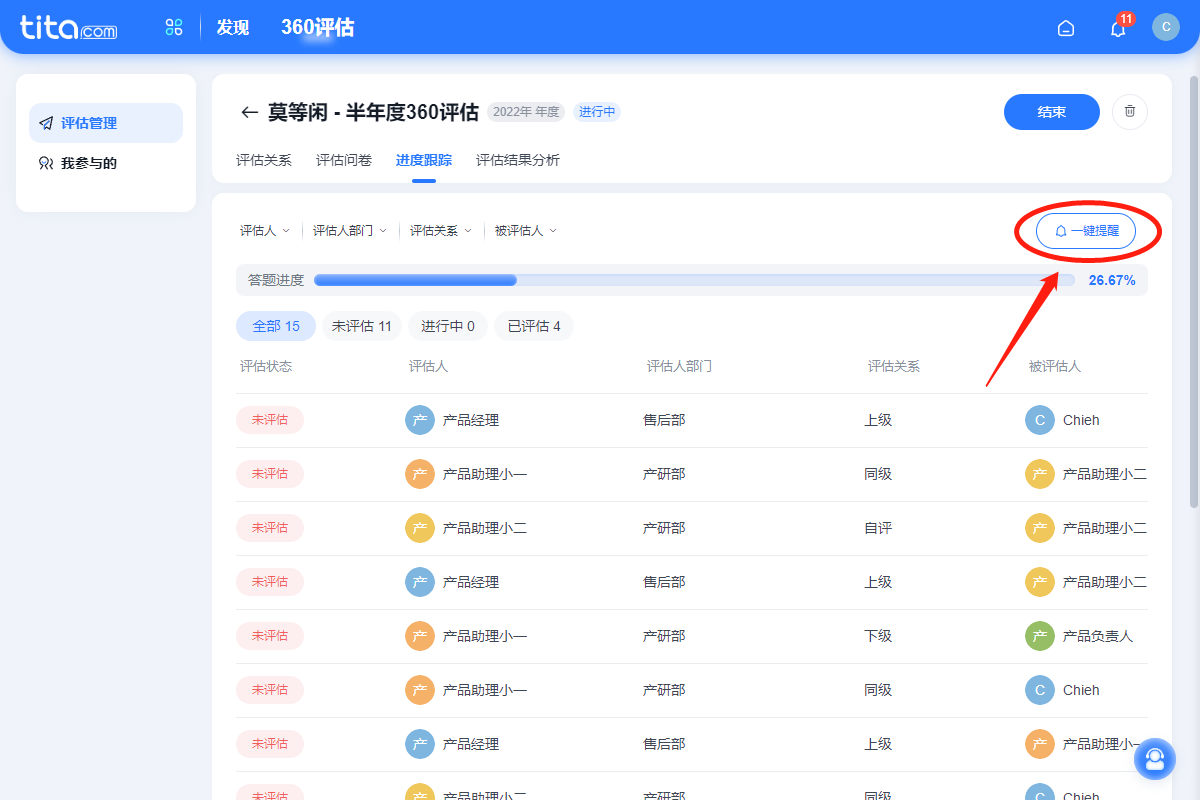
Task: Switch to the 评估结果分析 tab
Action: [517, 160]
